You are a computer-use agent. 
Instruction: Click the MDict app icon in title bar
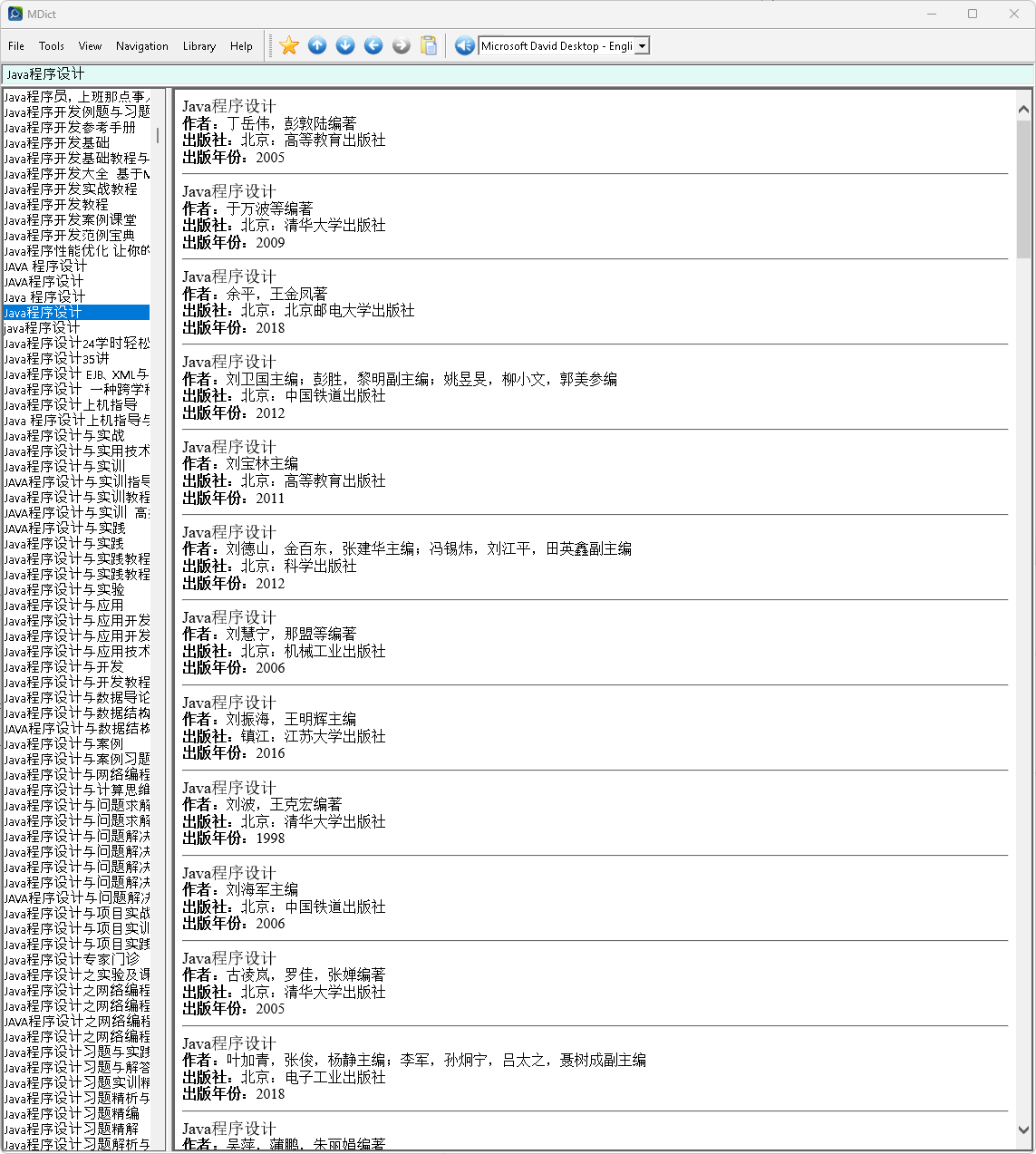pyautogui.click(x=15, y=14)
